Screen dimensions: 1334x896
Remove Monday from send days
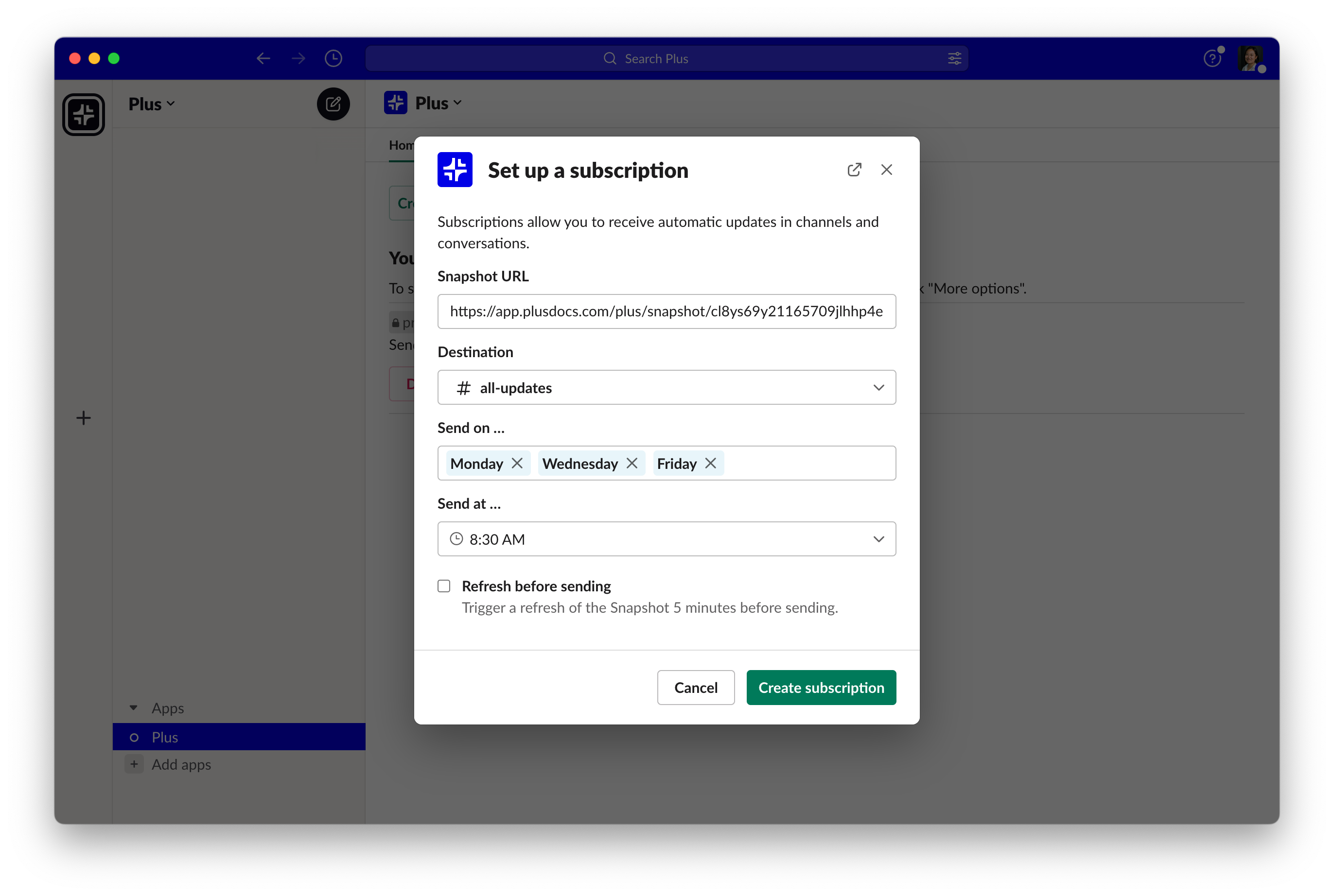(x=517, y=464)
